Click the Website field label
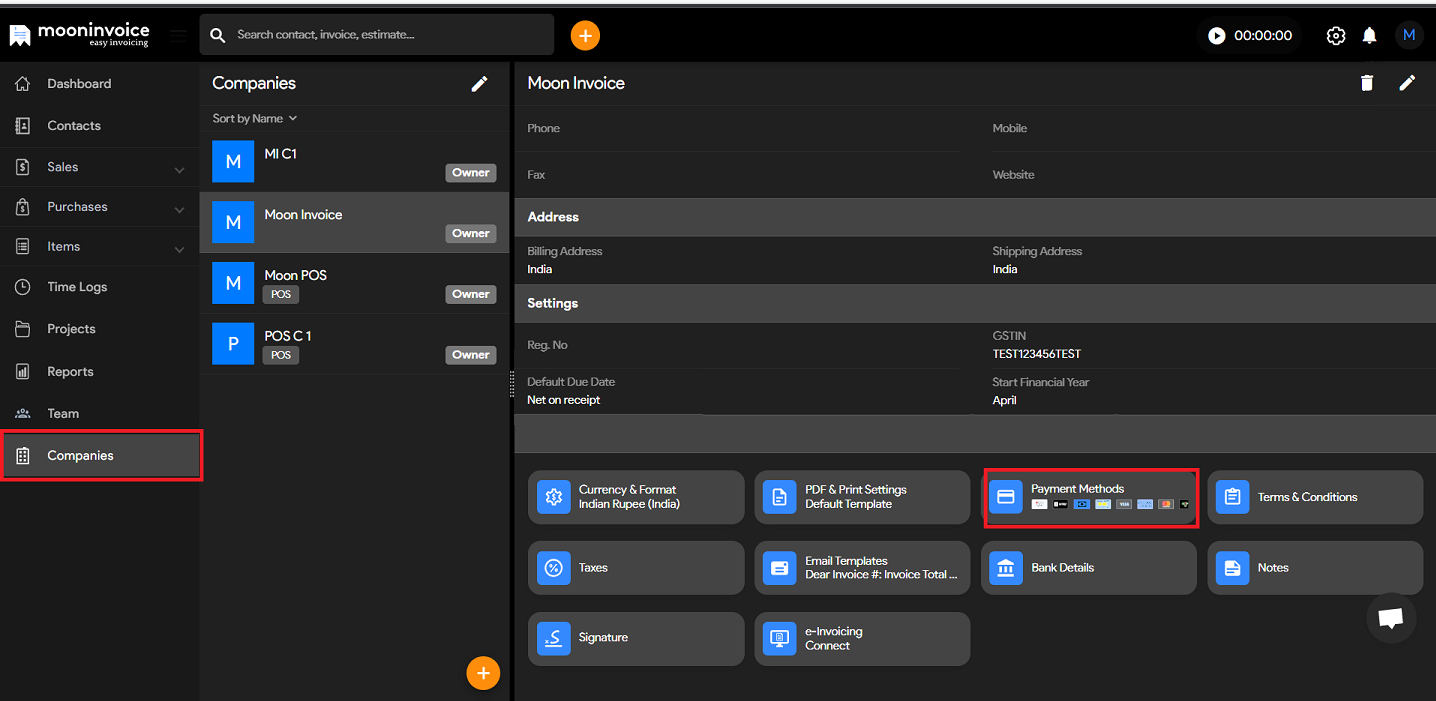 click(1013, 175)
